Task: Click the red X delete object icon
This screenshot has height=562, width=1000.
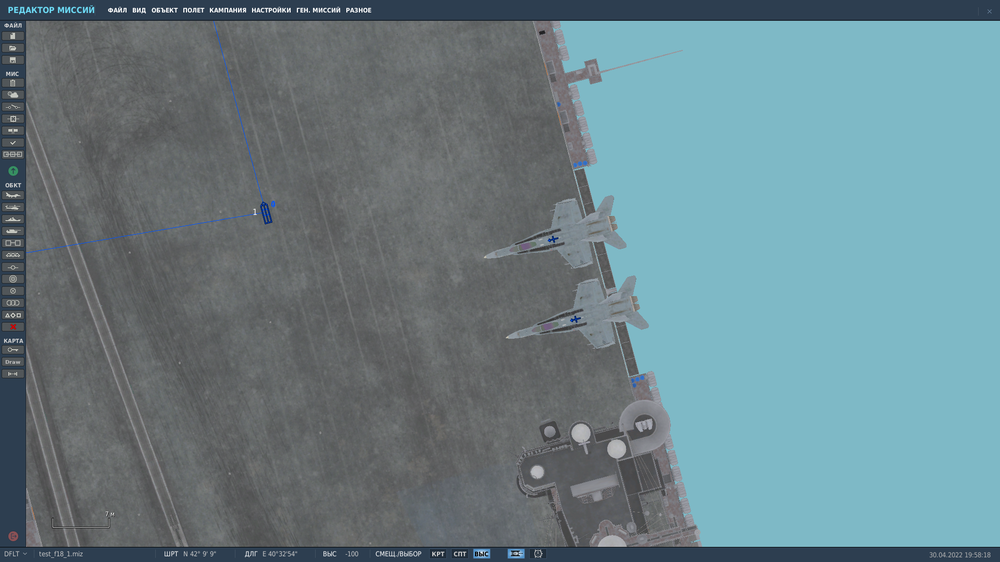Action: [13, 327]
